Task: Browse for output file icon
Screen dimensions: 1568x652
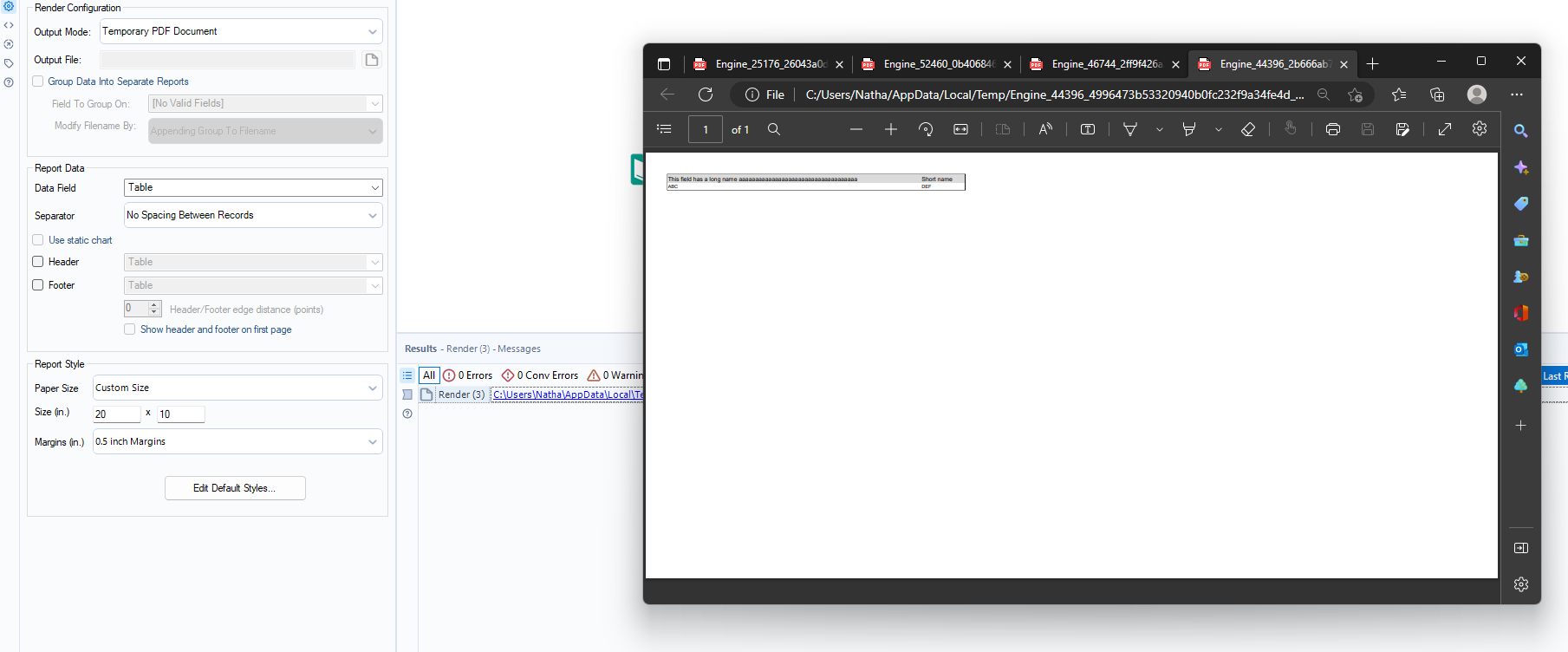Action: click(372, 60)
